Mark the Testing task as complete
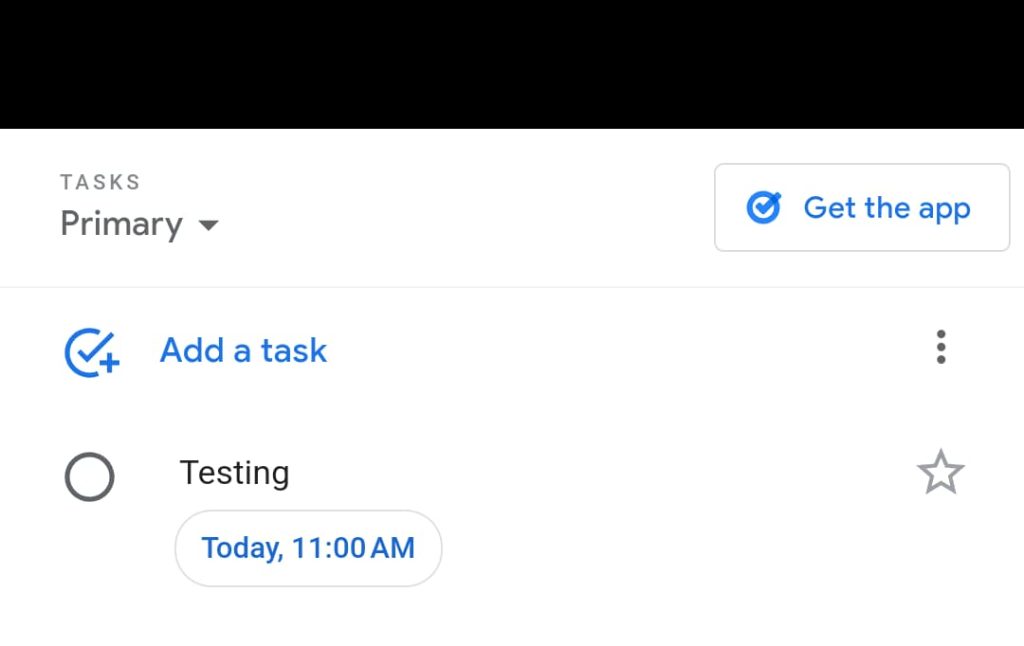Image resolution: width=1024 pixels, height=646 pixels. tap(90, 477)
